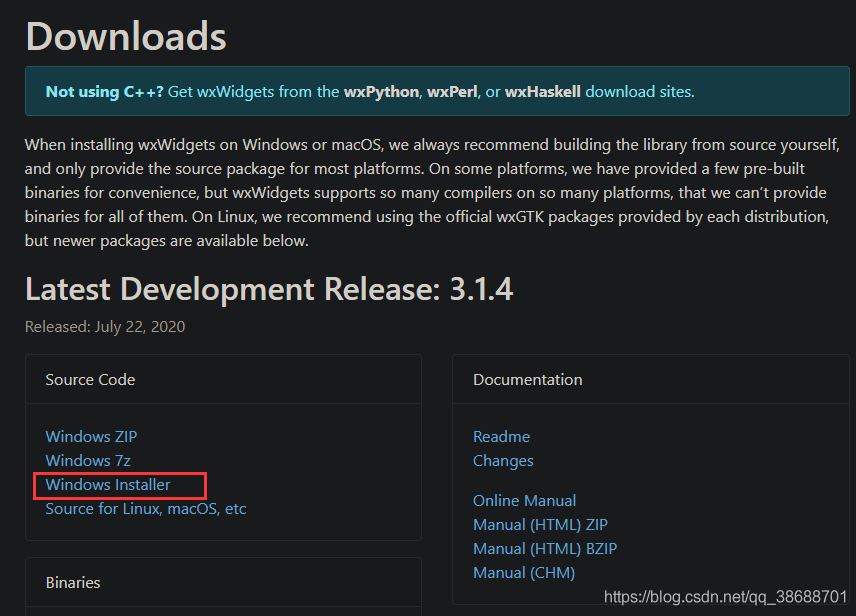Click the Latest Development Release: 3.1.4 heading
The image size is (856, 616).
point(269,288)
